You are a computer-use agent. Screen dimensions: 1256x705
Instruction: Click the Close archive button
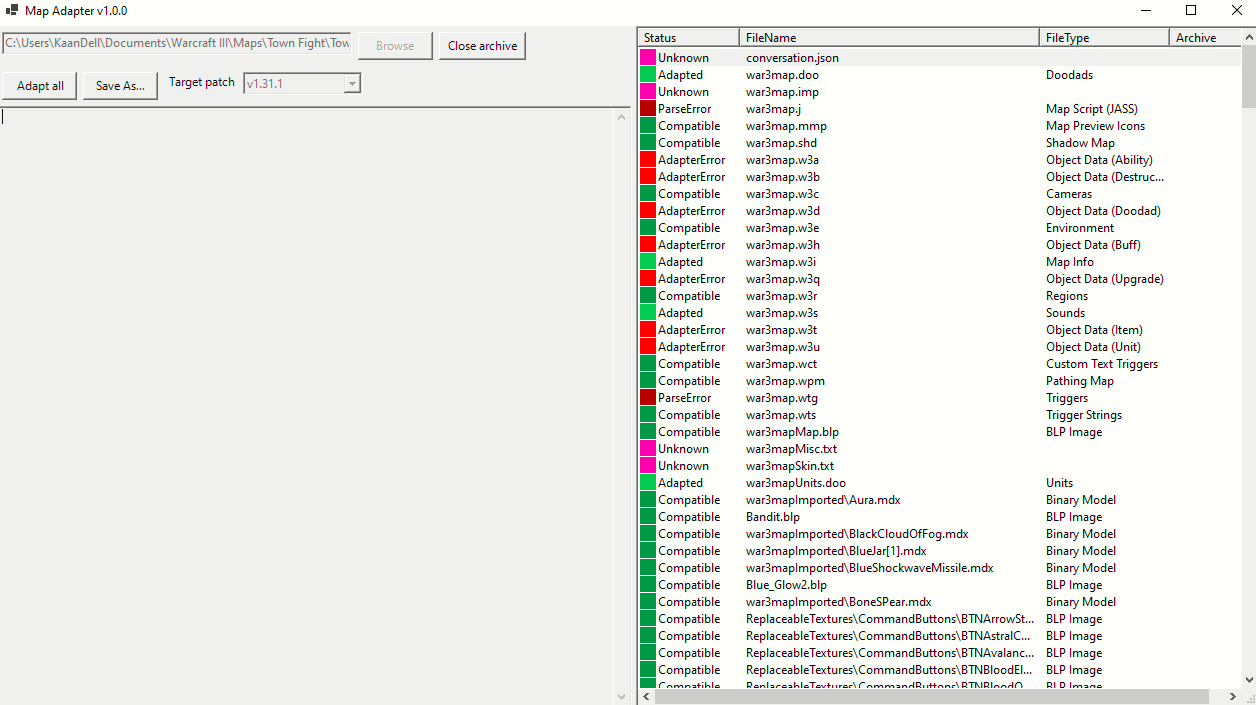(x=482, y=46)
